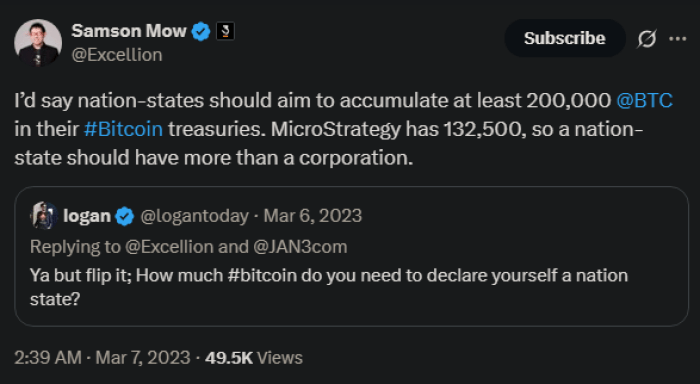Image resolution: width=700 pixels, height=384 pixels.
Task: Open the three-dot more options menu
Action: (678, 39)
